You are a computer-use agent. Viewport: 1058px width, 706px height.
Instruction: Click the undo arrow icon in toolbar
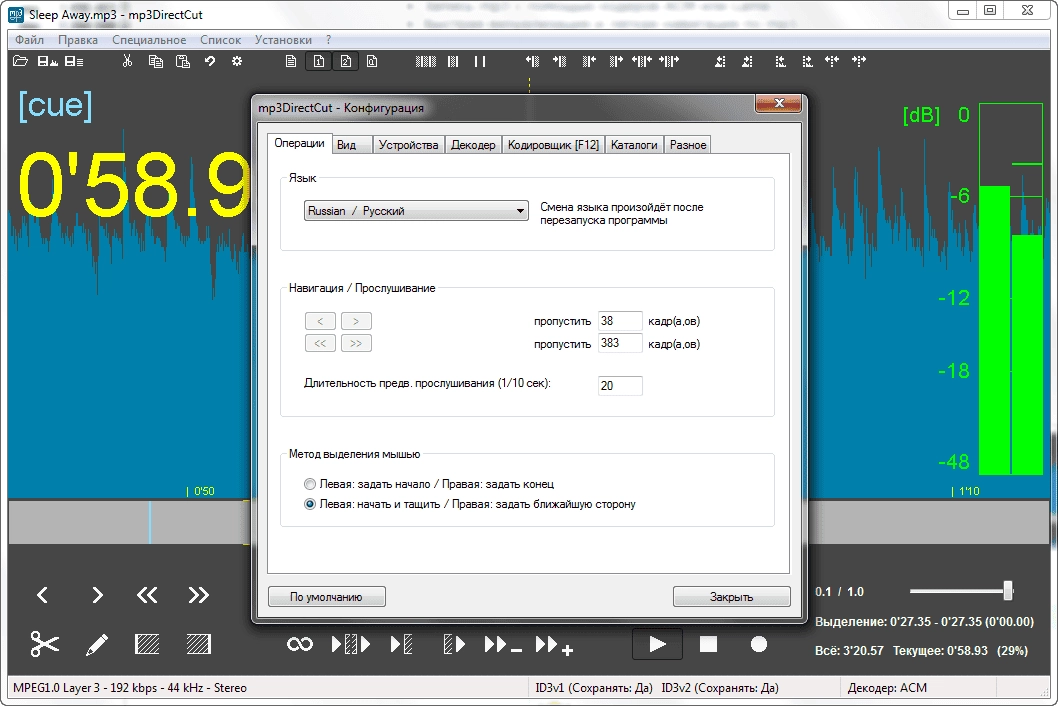point(210,61)
